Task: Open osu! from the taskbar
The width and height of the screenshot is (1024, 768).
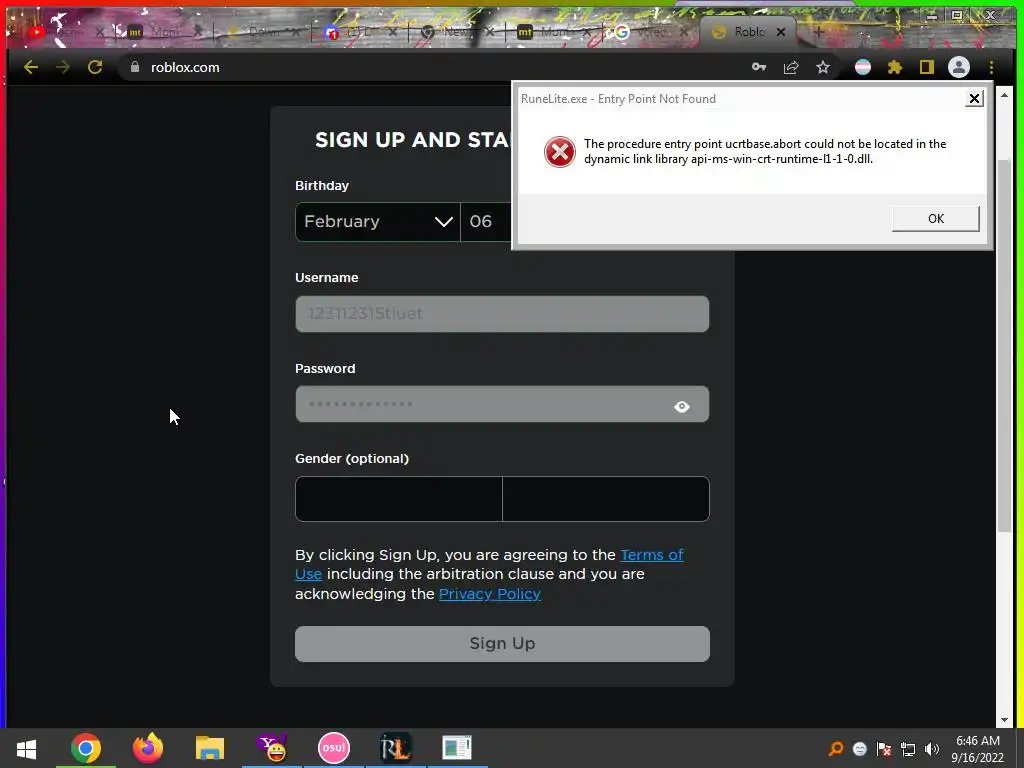Action: [x=334, y=748]
